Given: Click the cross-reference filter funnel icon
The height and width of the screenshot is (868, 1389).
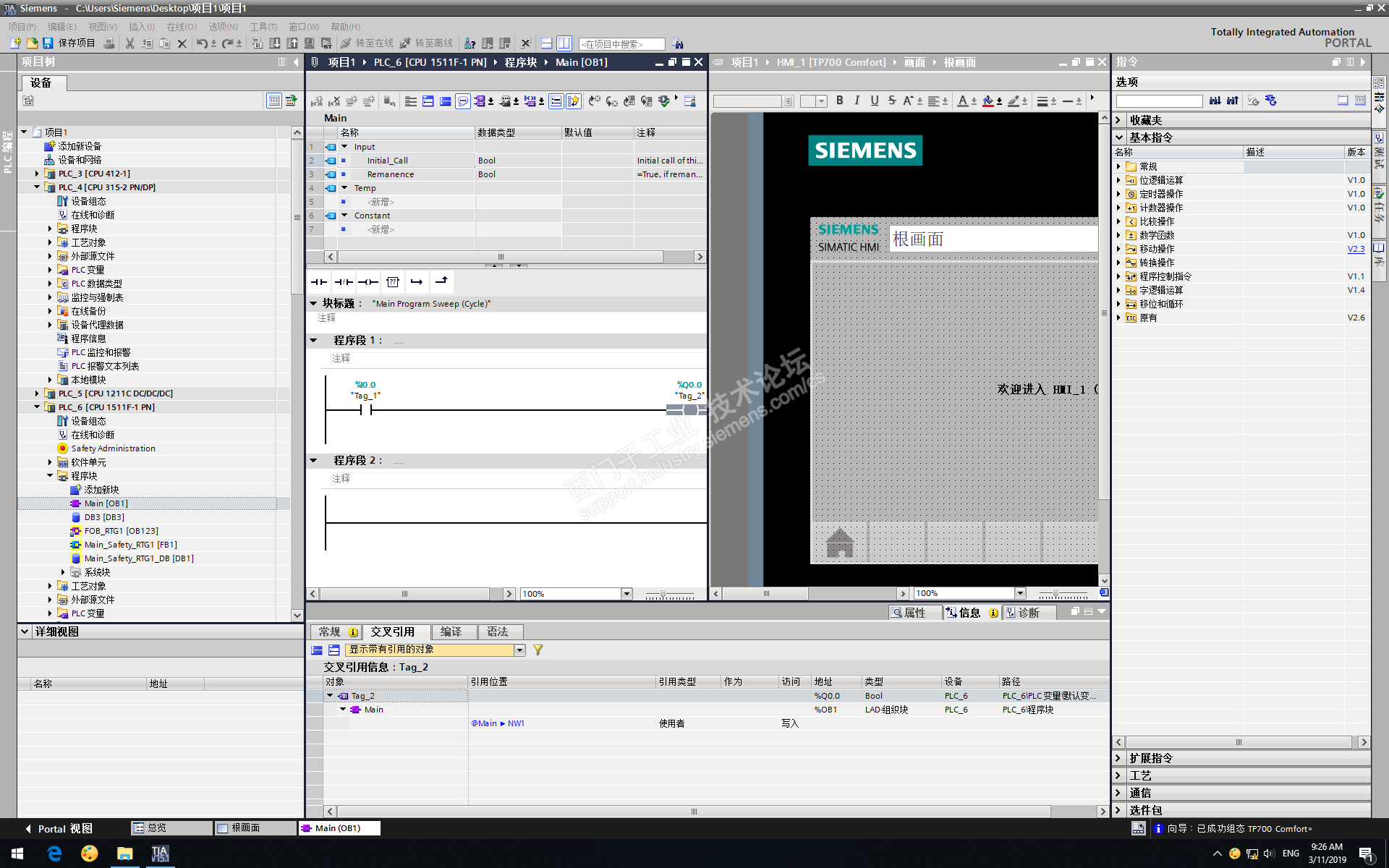Looking at the screenshot, I should (538, 650).
